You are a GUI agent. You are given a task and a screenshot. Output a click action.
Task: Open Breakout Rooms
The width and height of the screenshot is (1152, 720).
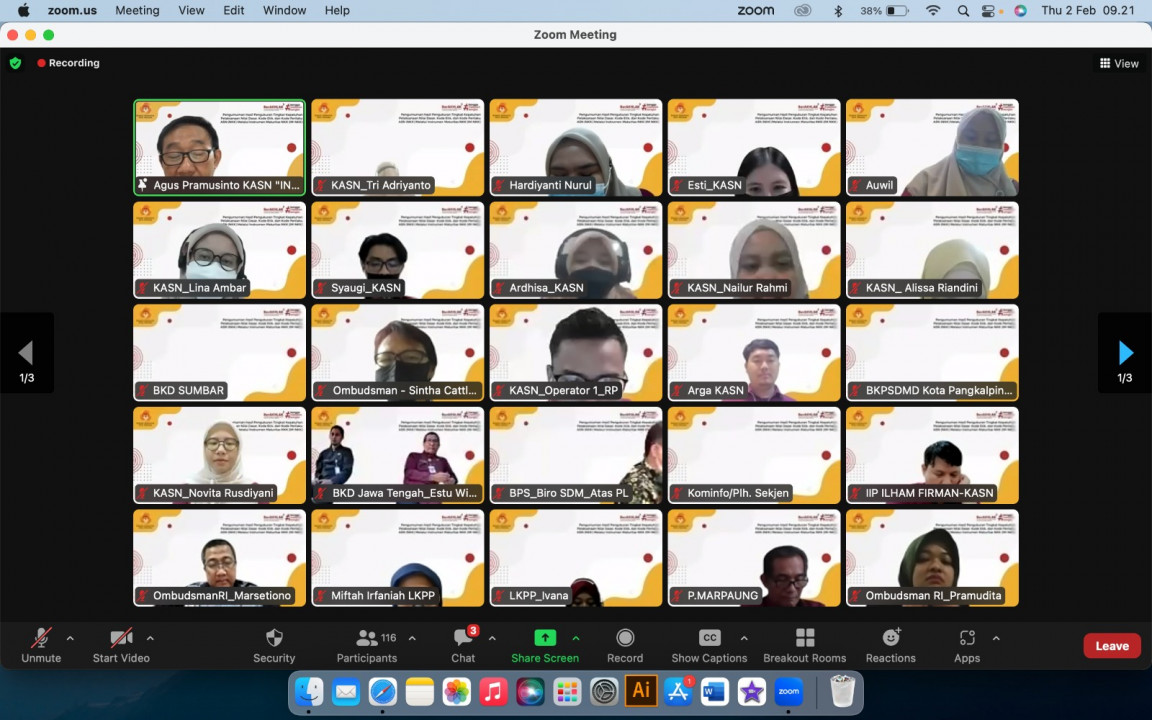[804, 639]
